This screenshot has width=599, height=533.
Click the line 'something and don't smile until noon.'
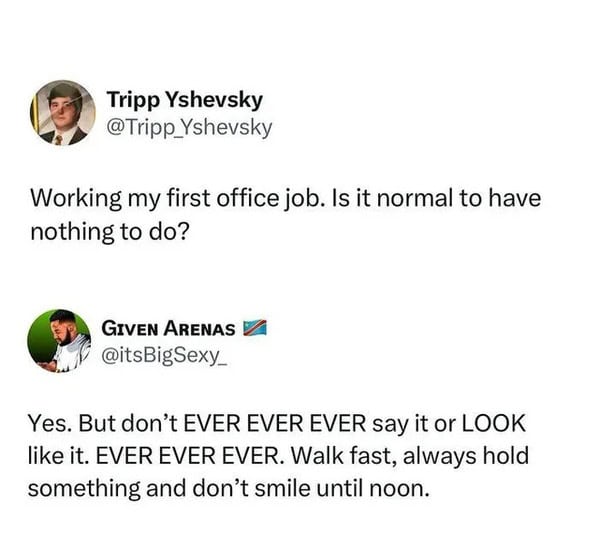pos(229,488)
